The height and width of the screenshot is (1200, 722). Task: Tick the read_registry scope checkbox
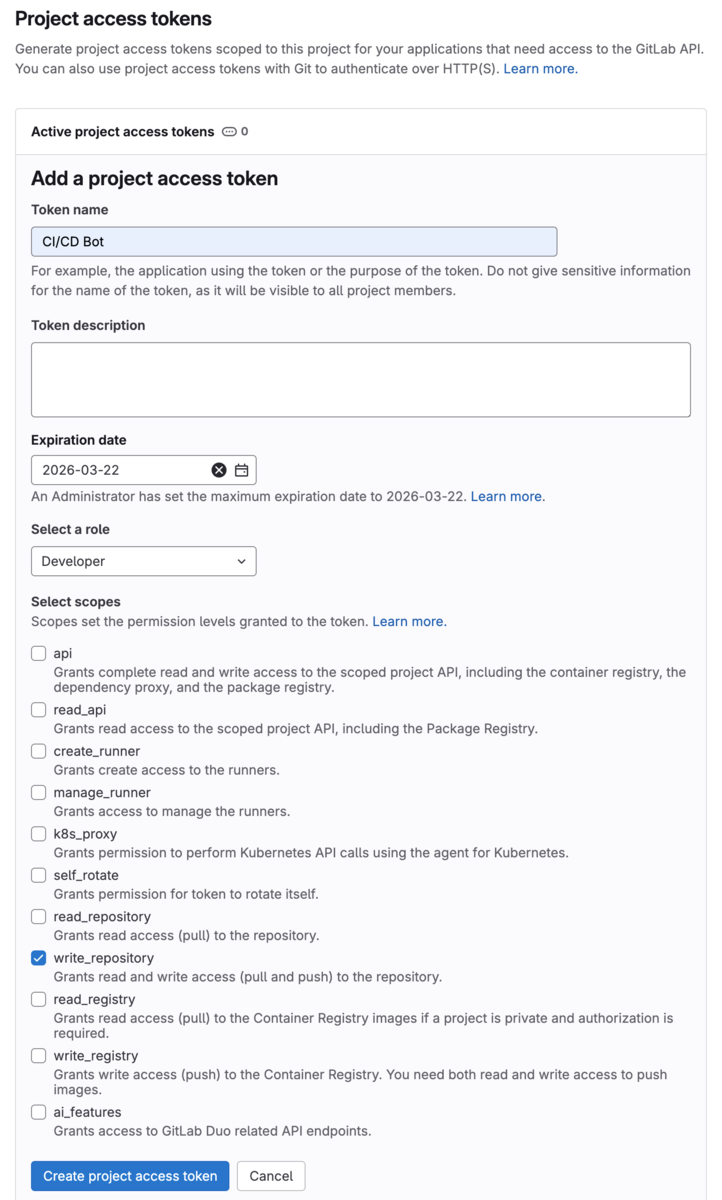point(39,999)
